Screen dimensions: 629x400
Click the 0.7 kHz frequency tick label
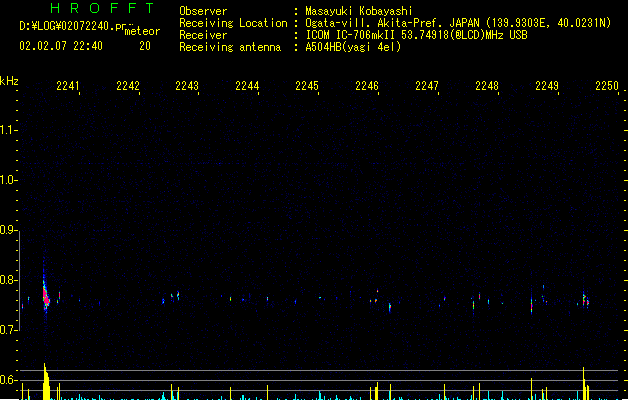point(8,330)
